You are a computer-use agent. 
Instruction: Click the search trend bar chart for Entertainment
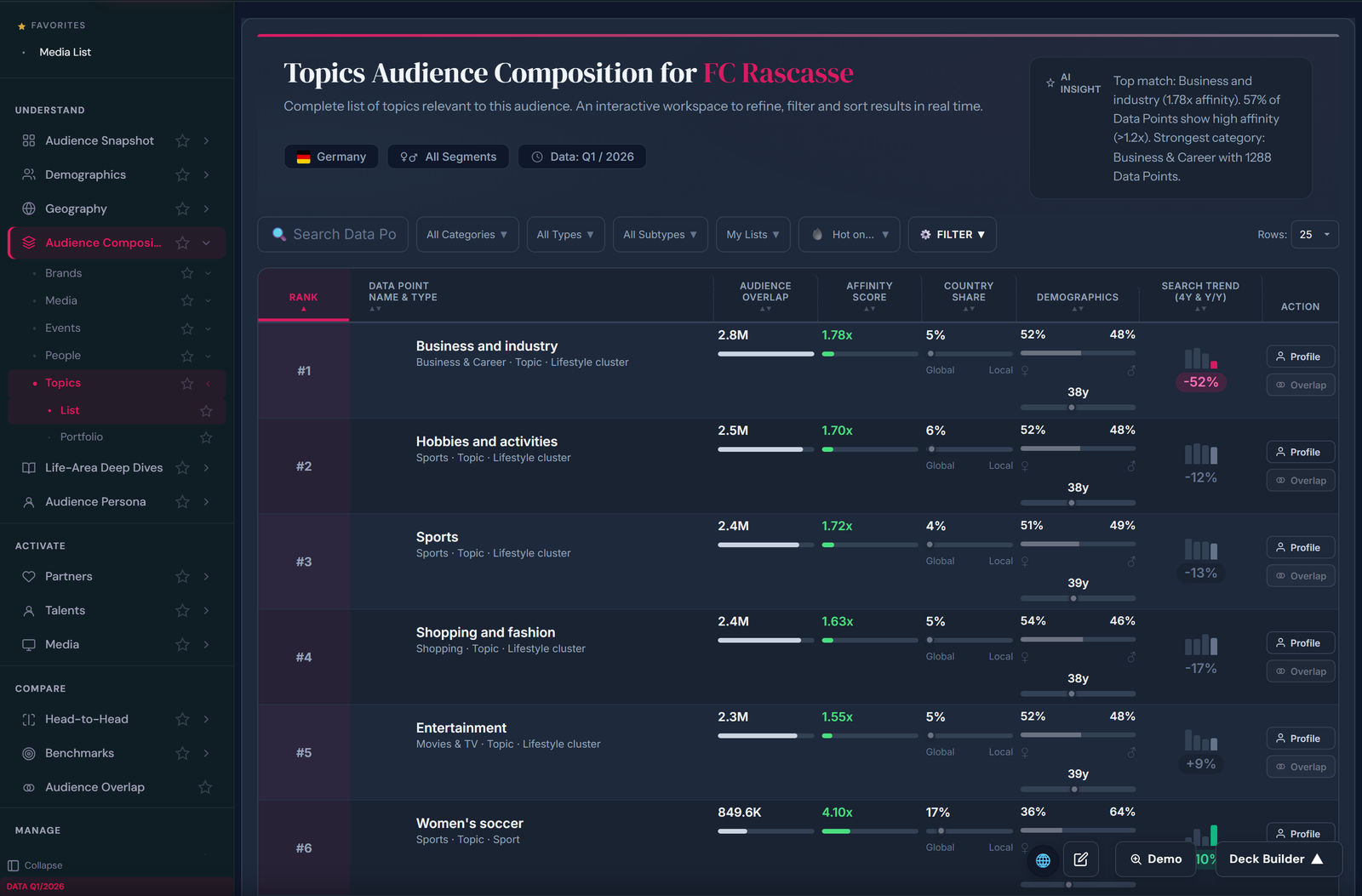1201,739
